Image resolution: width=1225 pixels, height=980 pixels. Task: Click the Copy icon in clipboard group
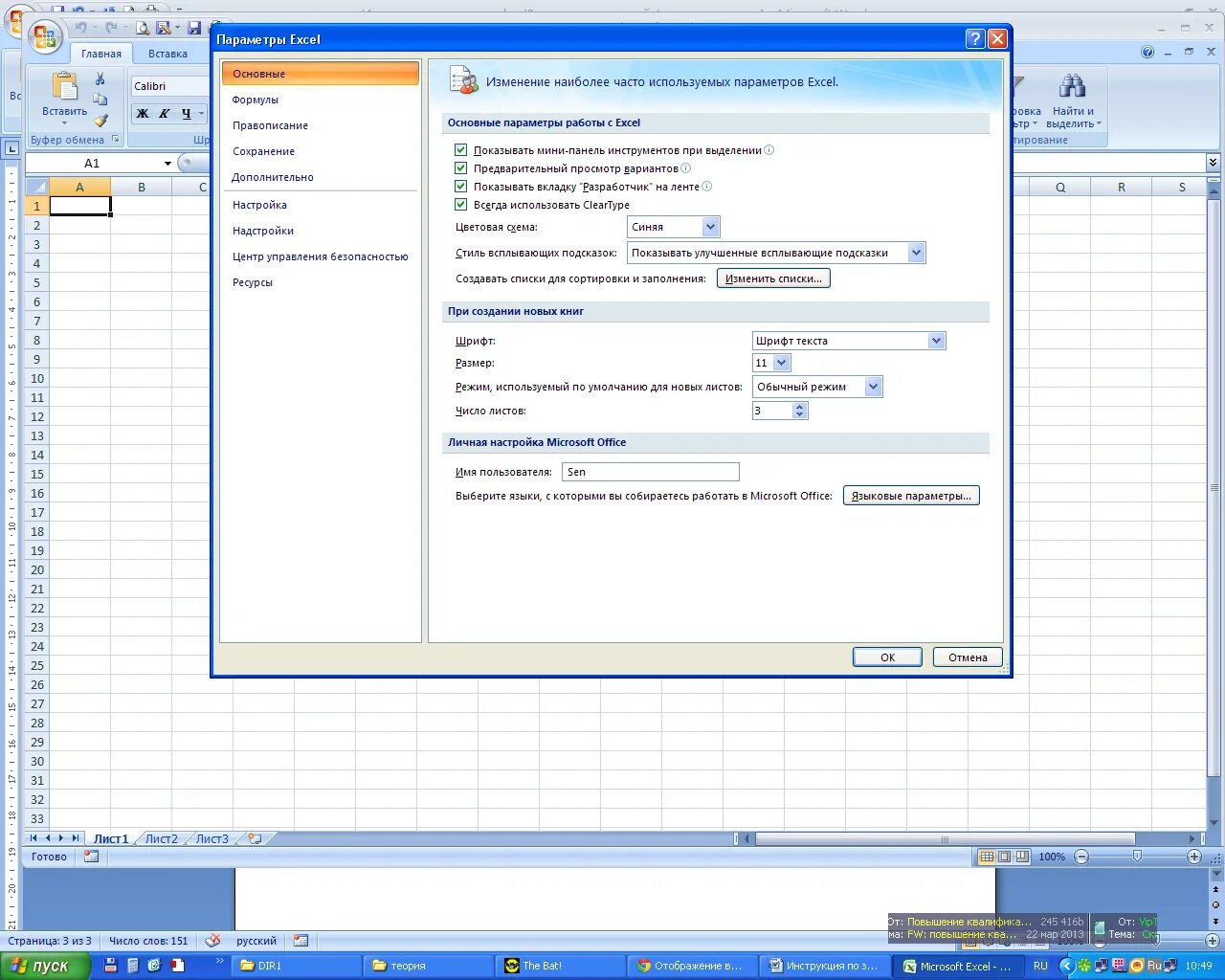(x=100, y=100)
